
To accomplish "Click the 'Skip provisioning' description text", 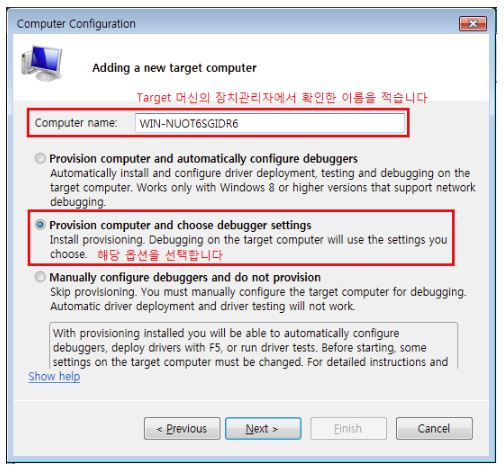I will [258, 299].
